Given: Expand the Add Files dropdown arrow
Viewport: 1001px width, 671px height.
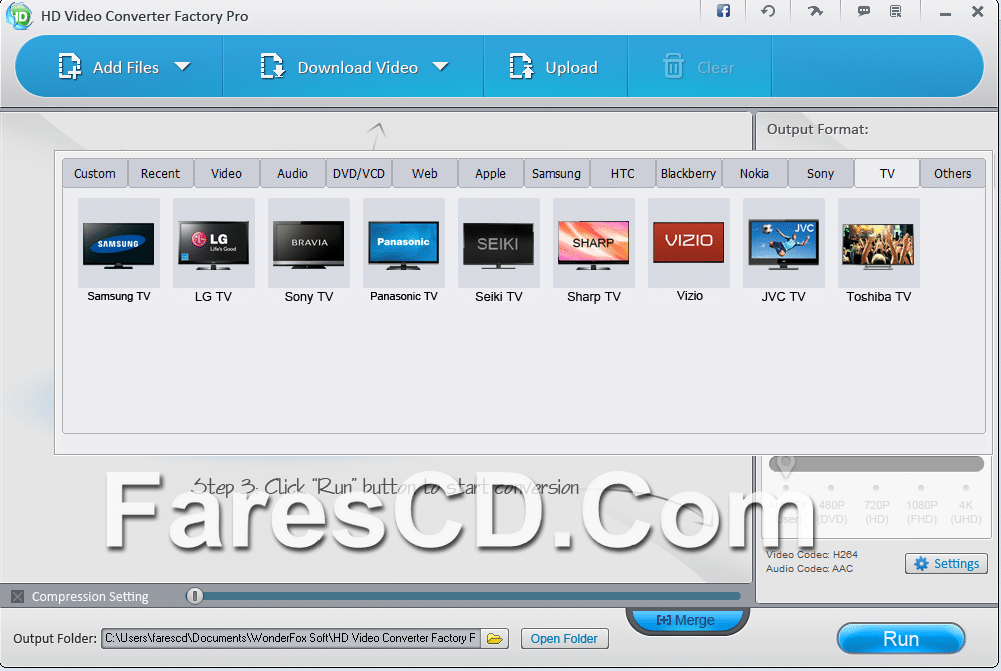Looking at the screenshot, I should [x=183, y=66].
